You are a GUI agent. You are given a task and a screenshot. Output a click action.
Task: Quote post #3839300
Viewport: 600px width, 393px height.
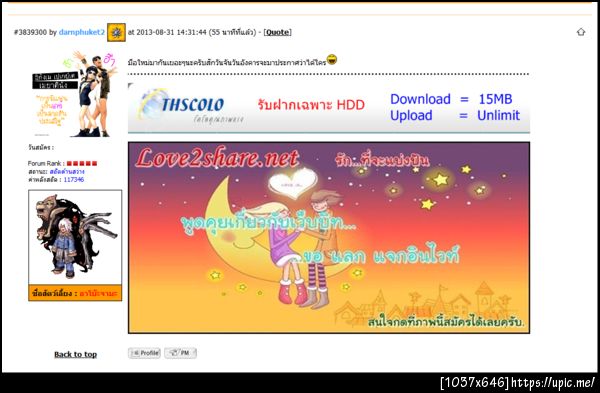(278, 32)
